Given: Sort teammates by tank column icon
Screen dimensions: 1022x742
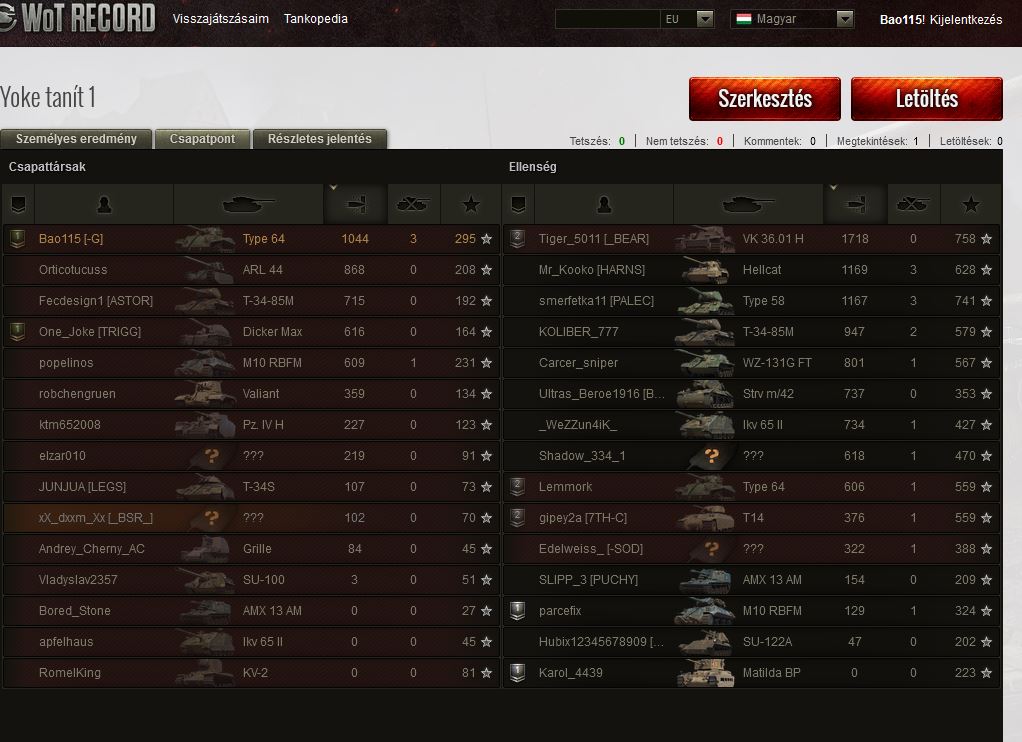Looking at the screenshot, I should [x=248, y=205].
